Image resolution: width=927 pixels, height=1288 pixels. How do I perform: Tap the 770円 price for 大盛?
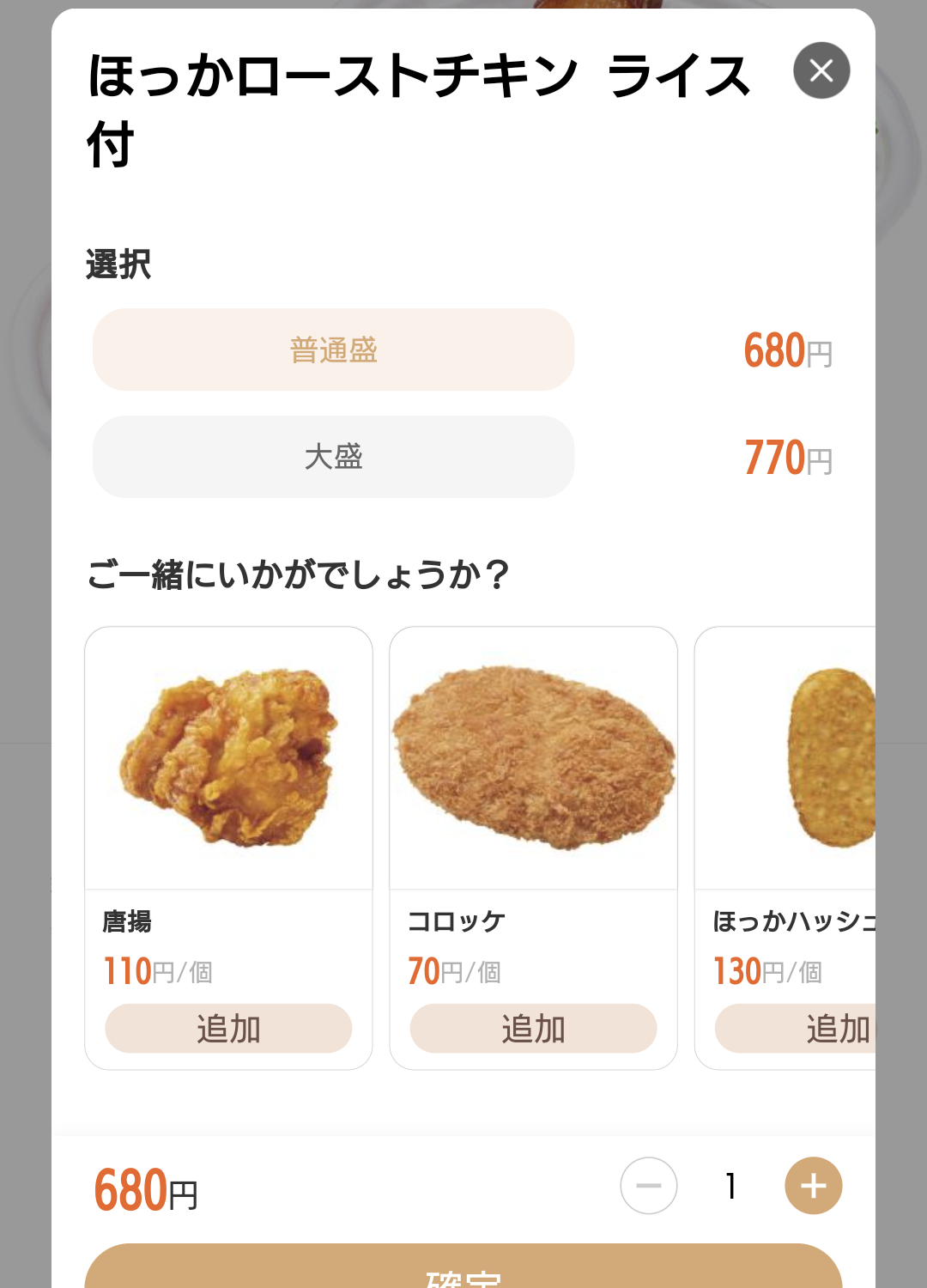point(788,458)
